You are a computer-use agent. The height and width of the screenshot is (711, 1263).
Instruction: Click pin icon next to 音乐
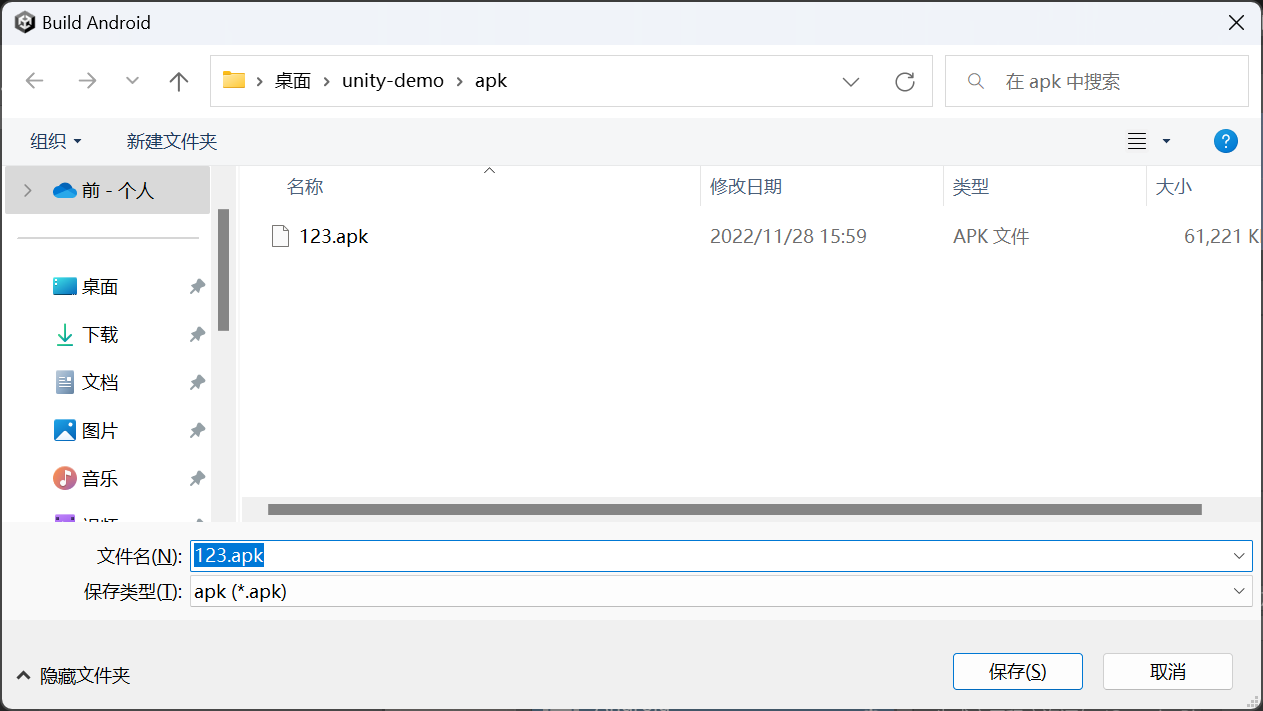pos(197,479)
